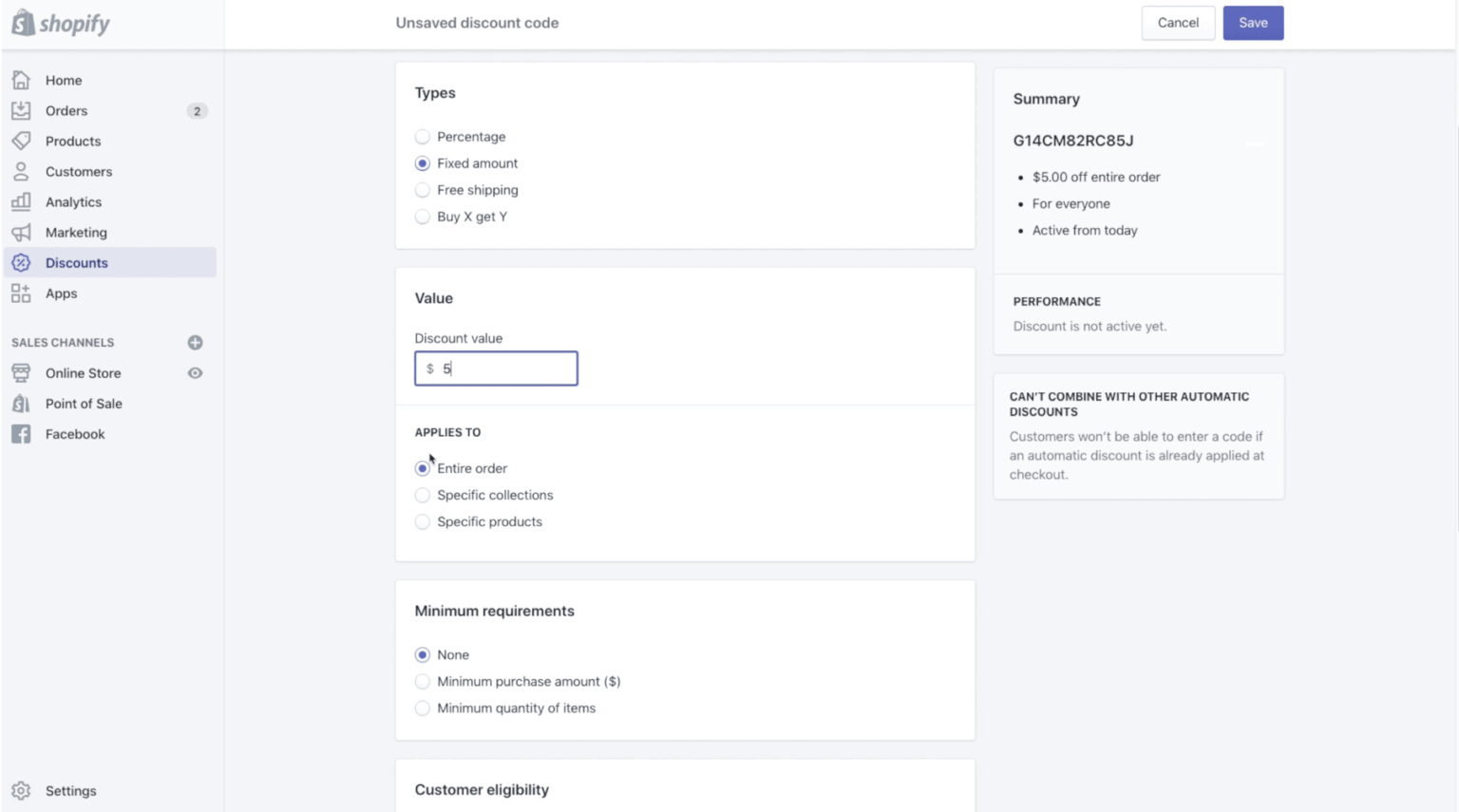Open the Home icon in sidebar

21,80
